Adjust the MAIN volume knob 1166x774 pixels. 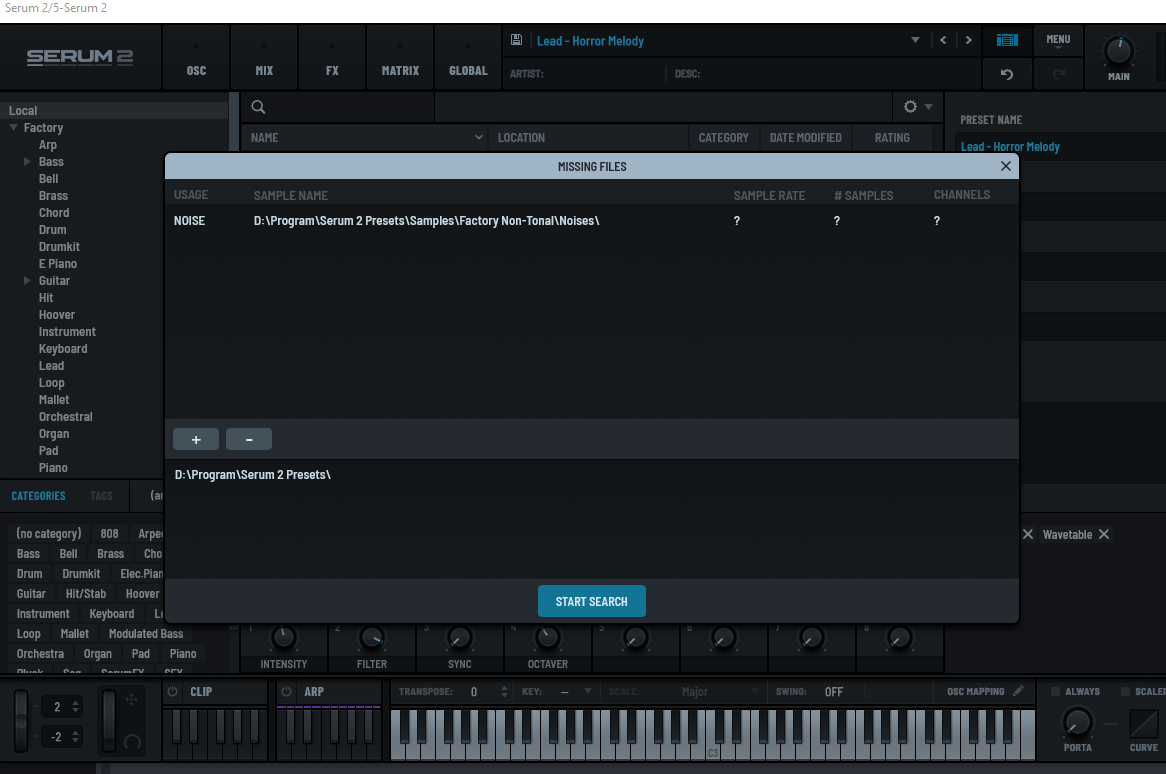click(1118, 51)
